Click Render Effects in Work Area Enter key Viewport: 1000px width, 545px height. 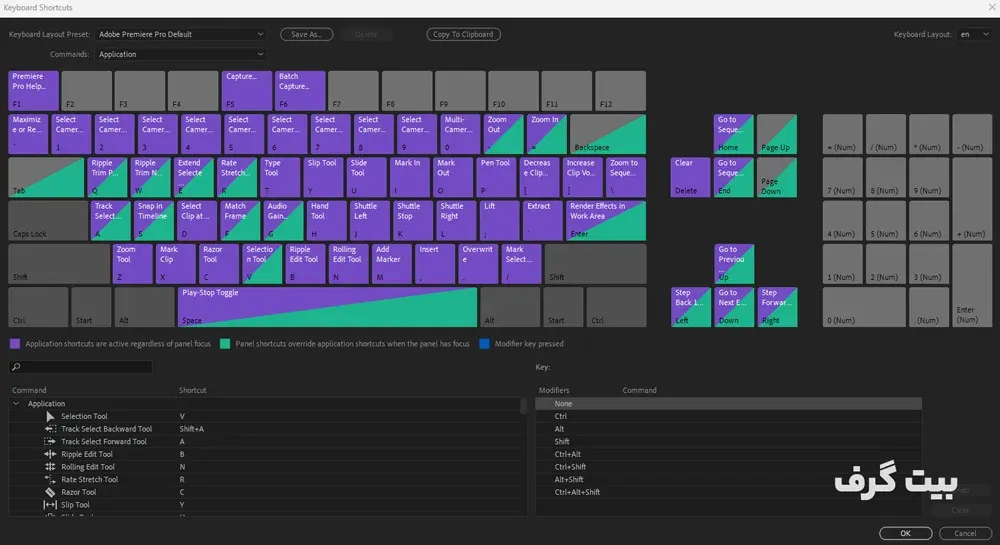point(606,221)
